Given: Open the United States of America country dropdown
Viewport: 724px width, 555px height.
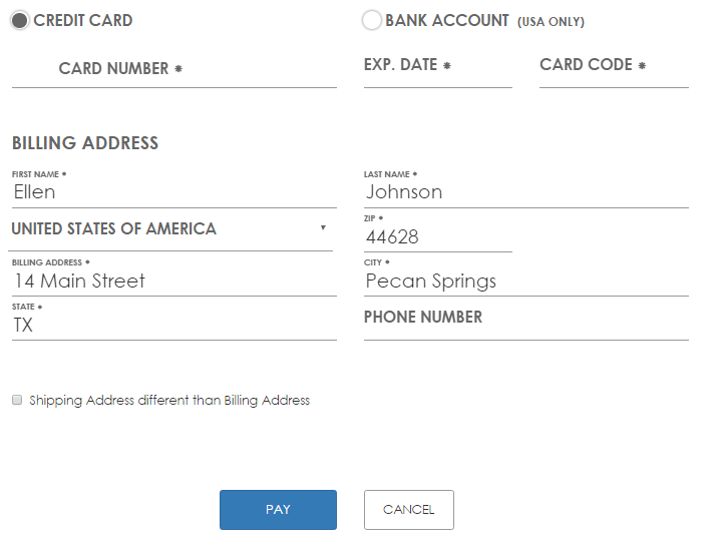Looking at the screenshot, I should [160, 229].
